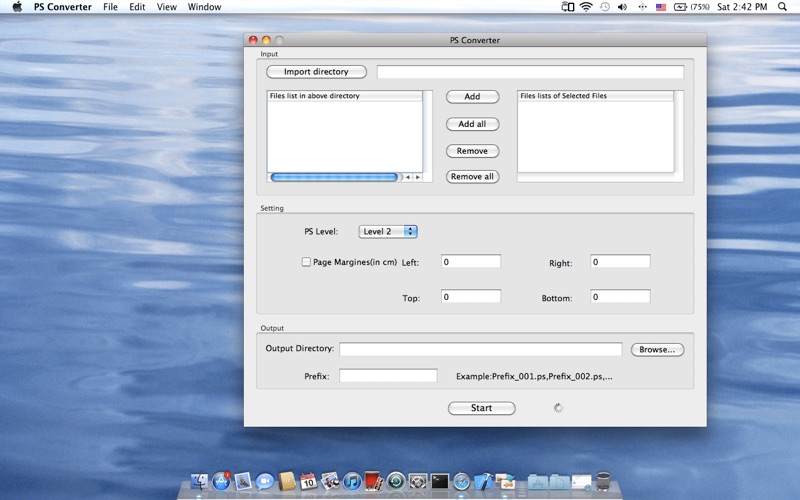Image resolution: width=800 pixels, height=500 pixels.
Task: Open the Mail stamp icon in the Dock
Action: pos(243,481)
